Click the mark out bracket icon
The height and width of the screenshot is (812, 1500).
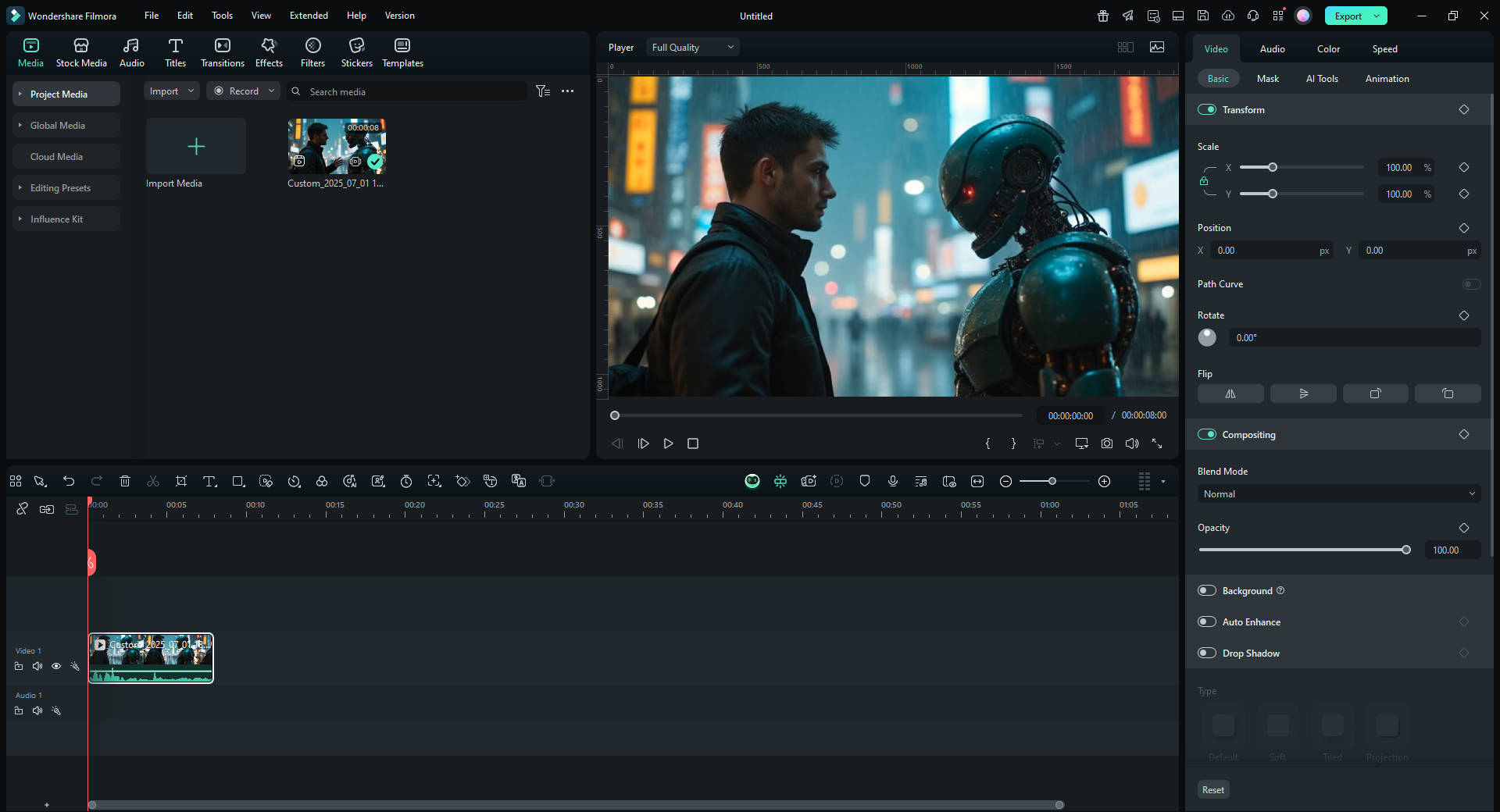click(x=1013, y=443)
